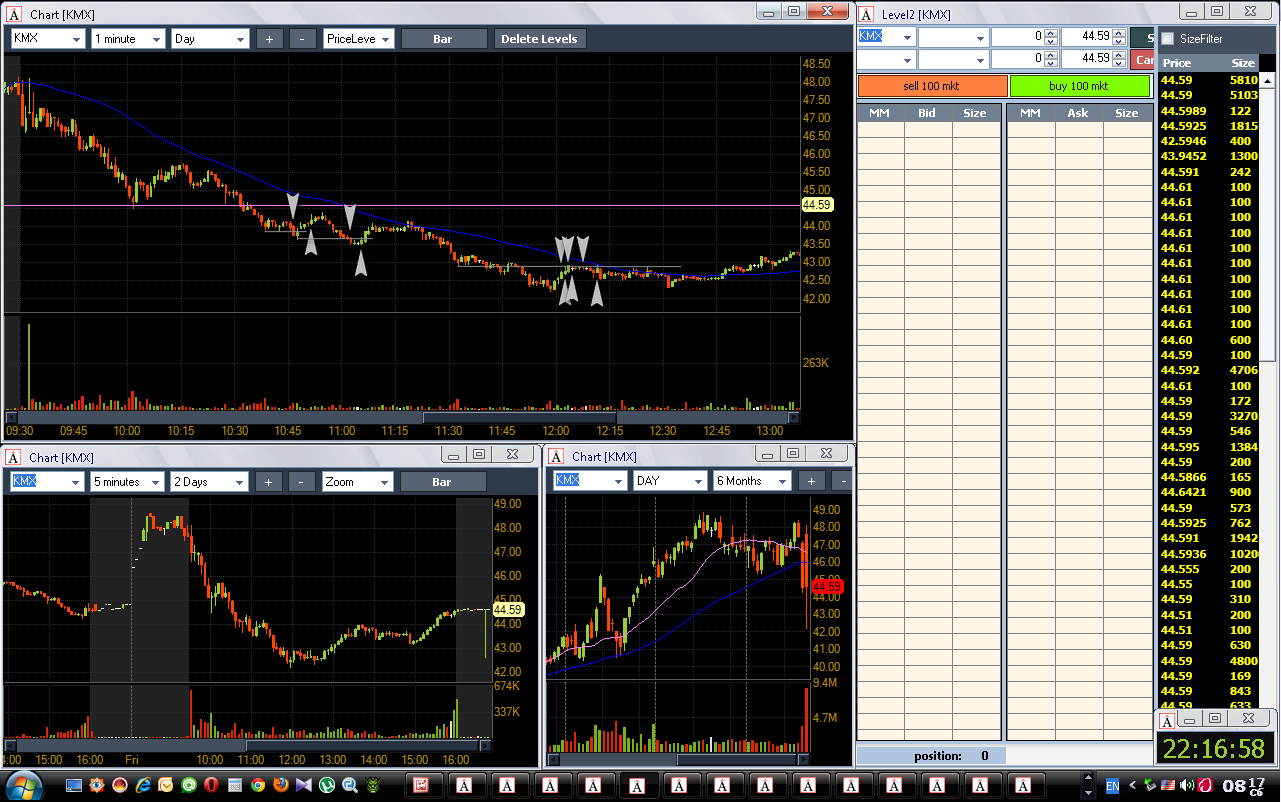Image resolution: width=1281 pixels, height=802 pixels.
Task: Click the taskbar clock showing 08:17
Action: [1243, 786]
